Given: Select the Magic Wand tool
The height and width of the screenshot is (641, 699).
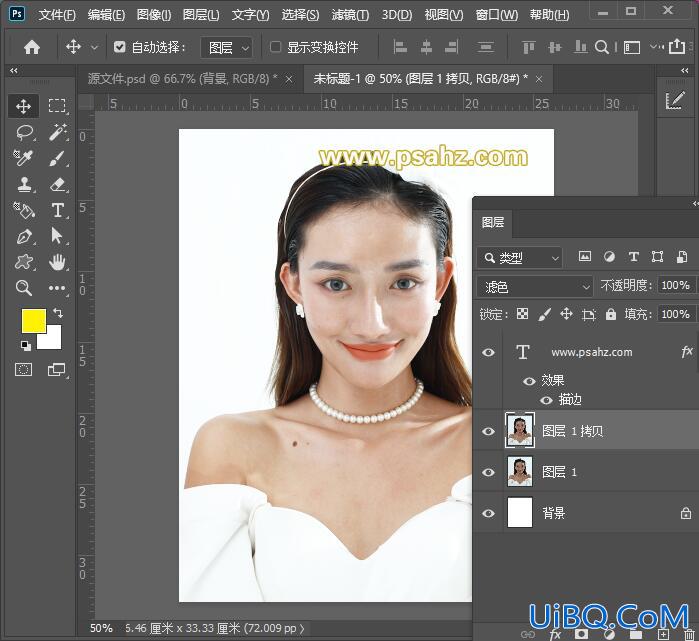Looking at the screenshot, I should [x=58, y=132].
